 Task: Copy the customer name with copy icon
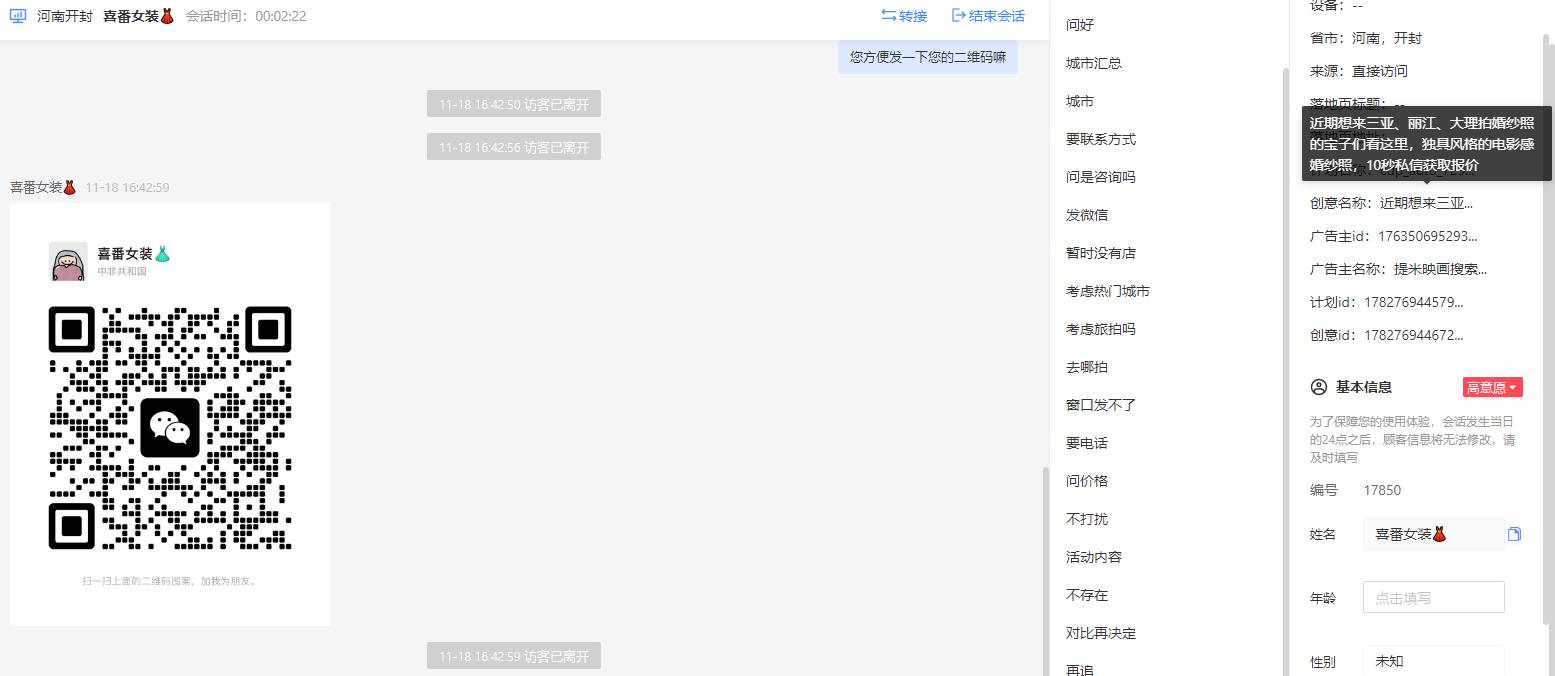[x=1514, y=534]
